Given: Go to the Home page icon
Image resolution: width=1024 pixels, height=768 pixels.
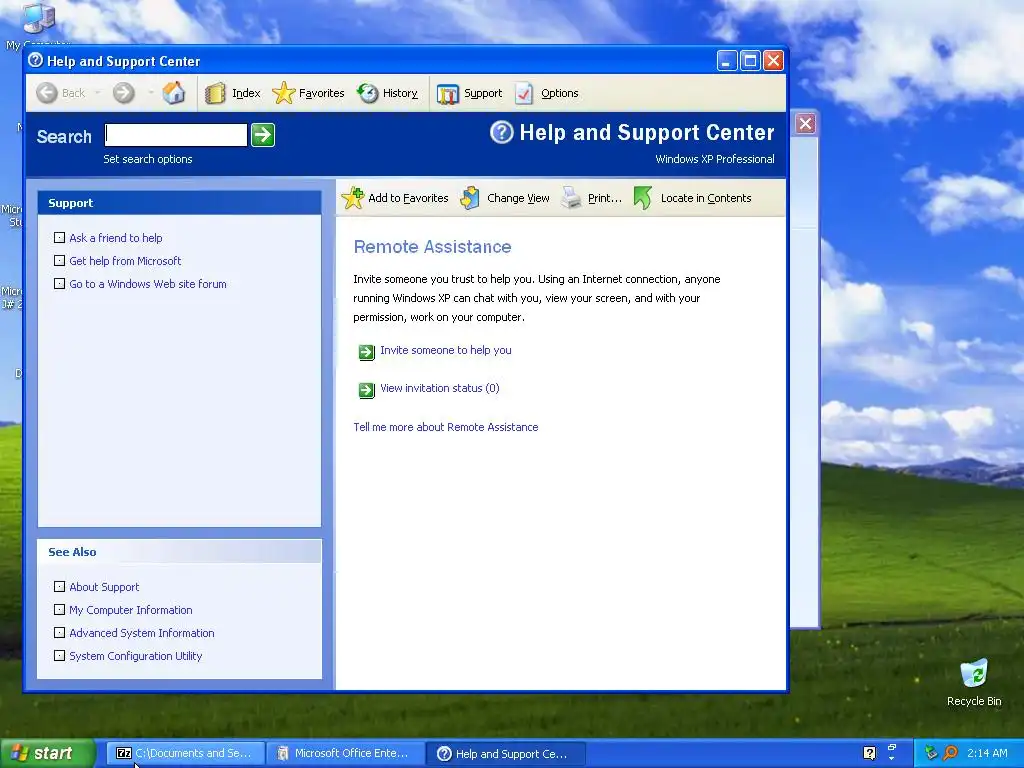Looking at the screenshot, I should (174, 93).
